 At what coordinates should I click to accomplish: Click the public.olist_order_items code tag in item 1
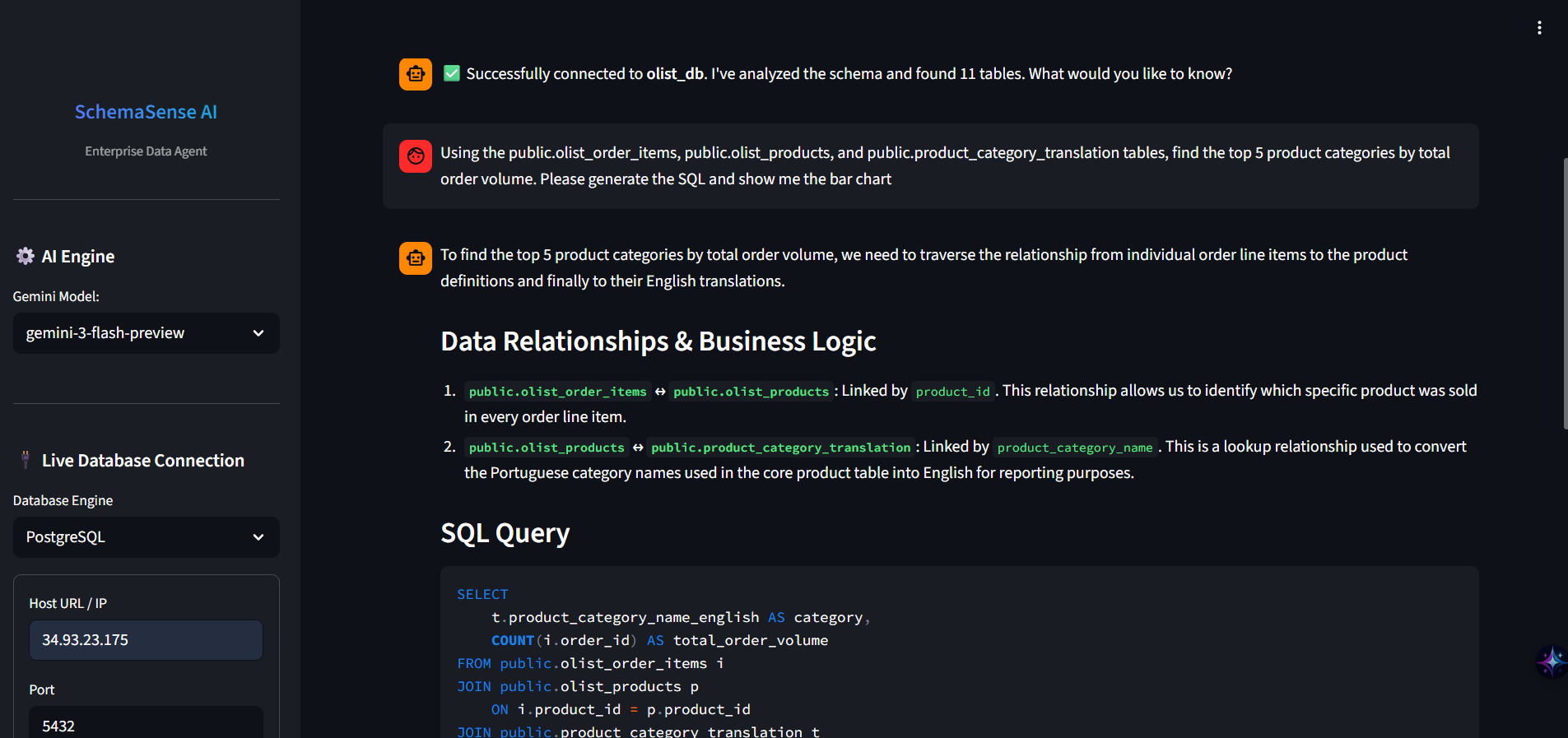(x=557, y=392)
